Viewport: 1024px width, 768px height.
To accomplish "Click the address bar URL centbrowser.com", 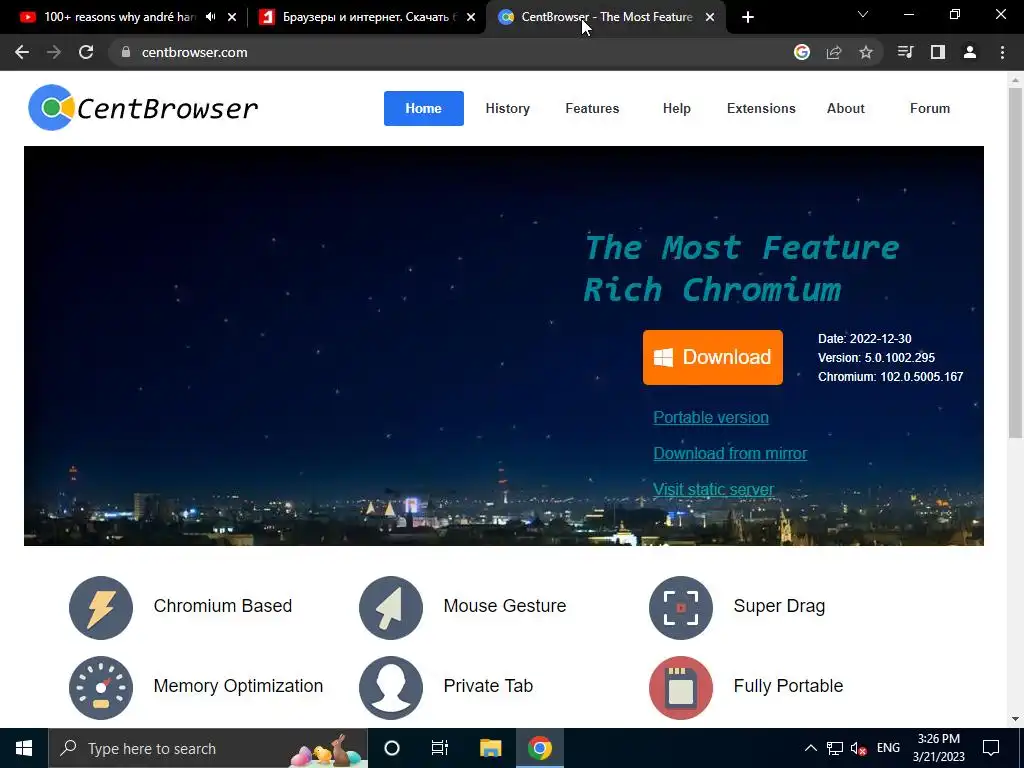I will point(195,52).
